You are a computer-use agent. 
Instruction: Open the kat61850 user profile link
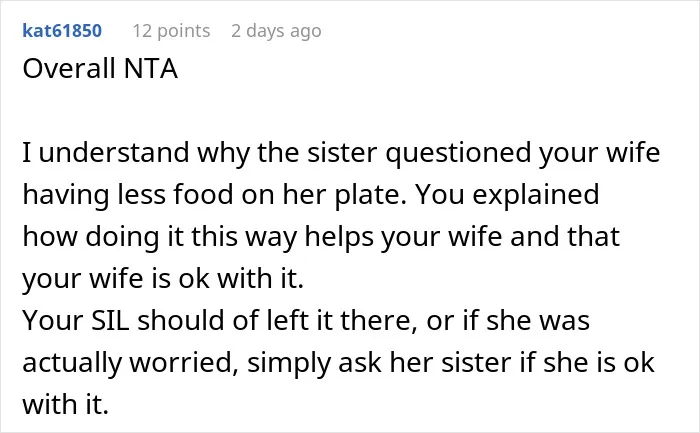[x=62, y=31]
